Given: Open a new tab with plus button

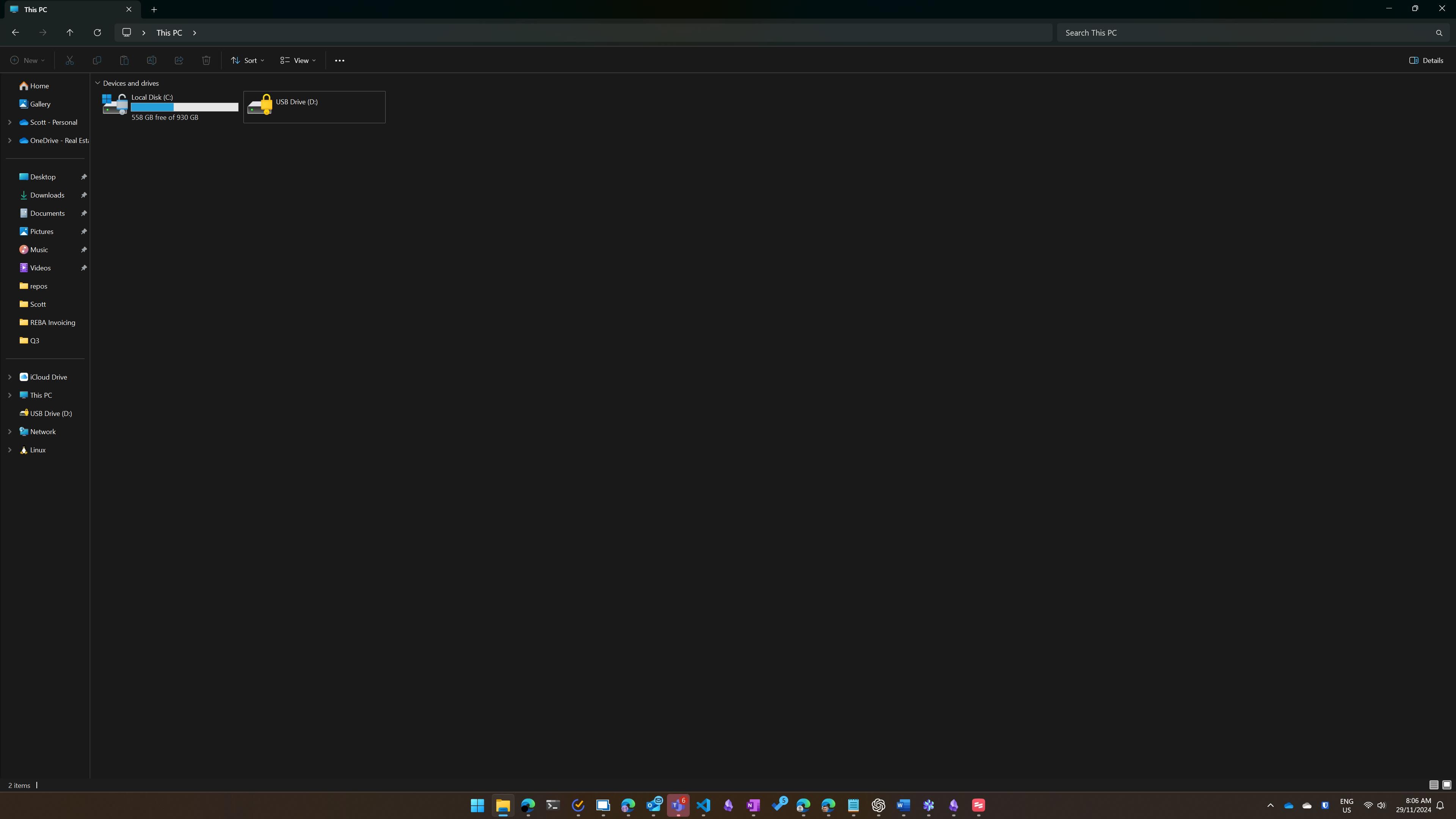Looking at the screenshot, I should pos(154,9).
